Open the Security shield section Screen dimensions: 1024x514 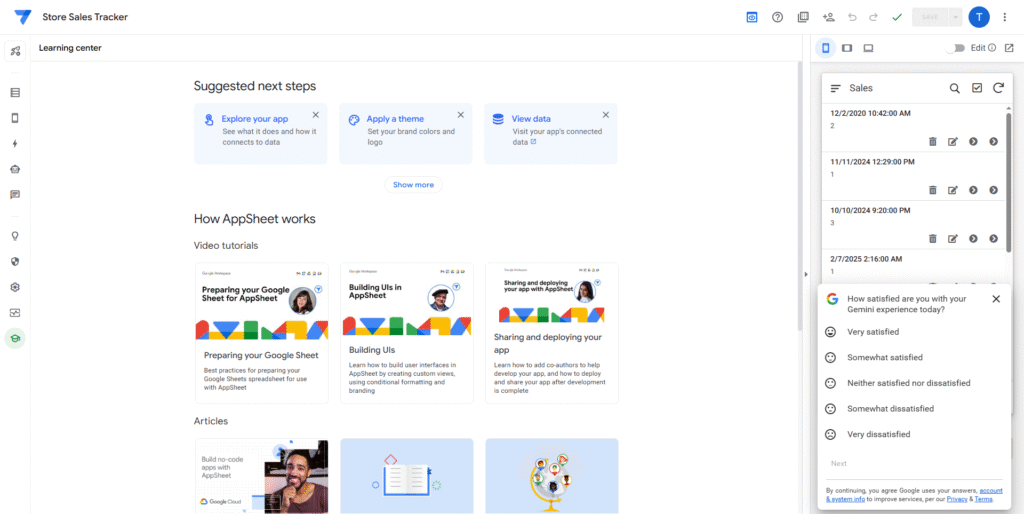[x=15, y=261]
